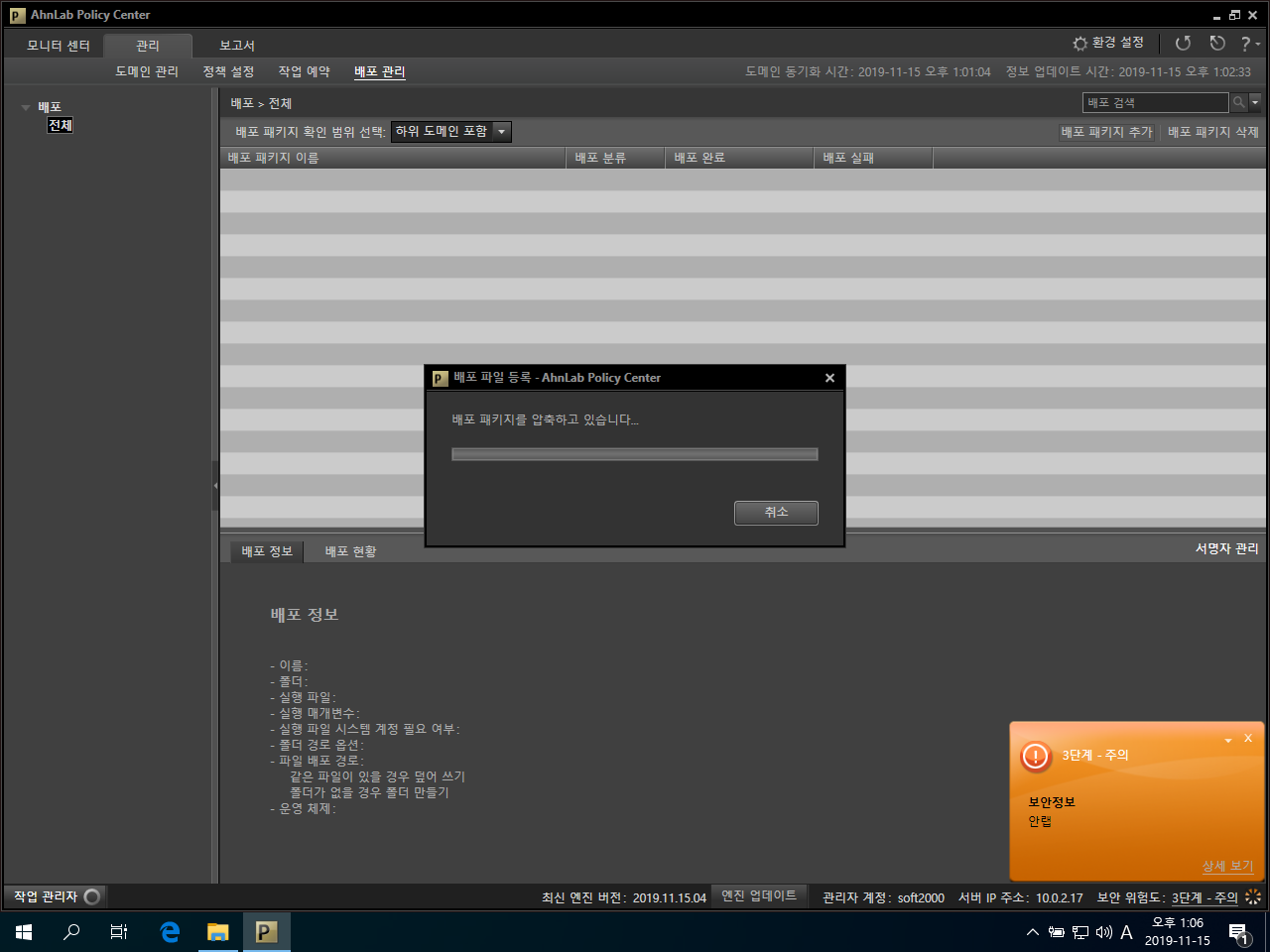Screen dimensions: 1270x952
Task: Click the network tray icon
Action: pyautogui.click(x=1080, y=932)
